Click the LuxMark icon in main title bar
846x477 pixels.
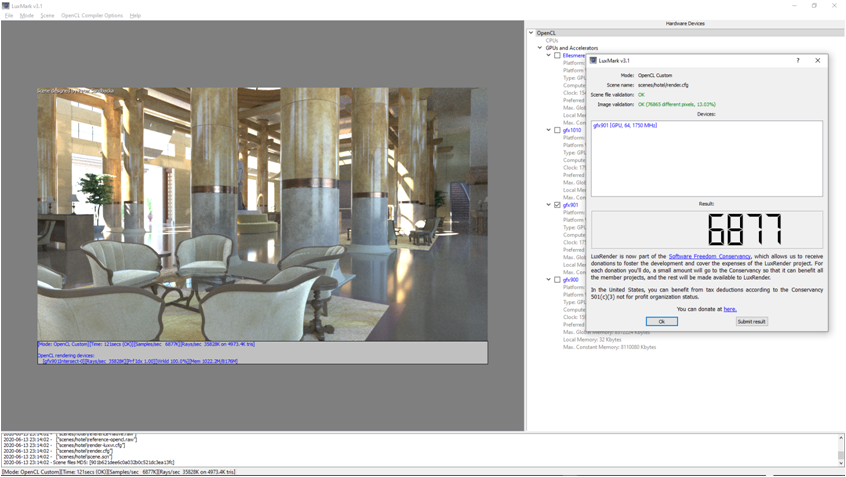[x=6, y=5]
